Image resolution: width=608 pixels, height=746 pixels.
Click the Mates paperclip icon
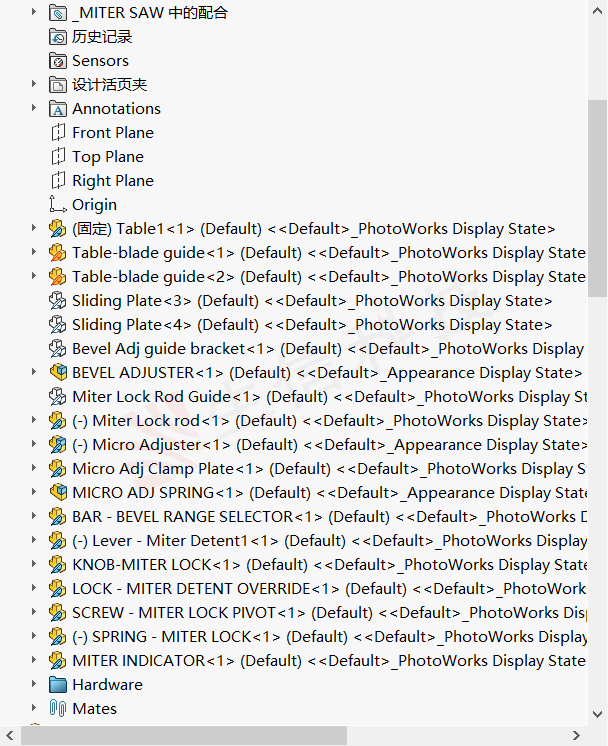coord(58,708)
